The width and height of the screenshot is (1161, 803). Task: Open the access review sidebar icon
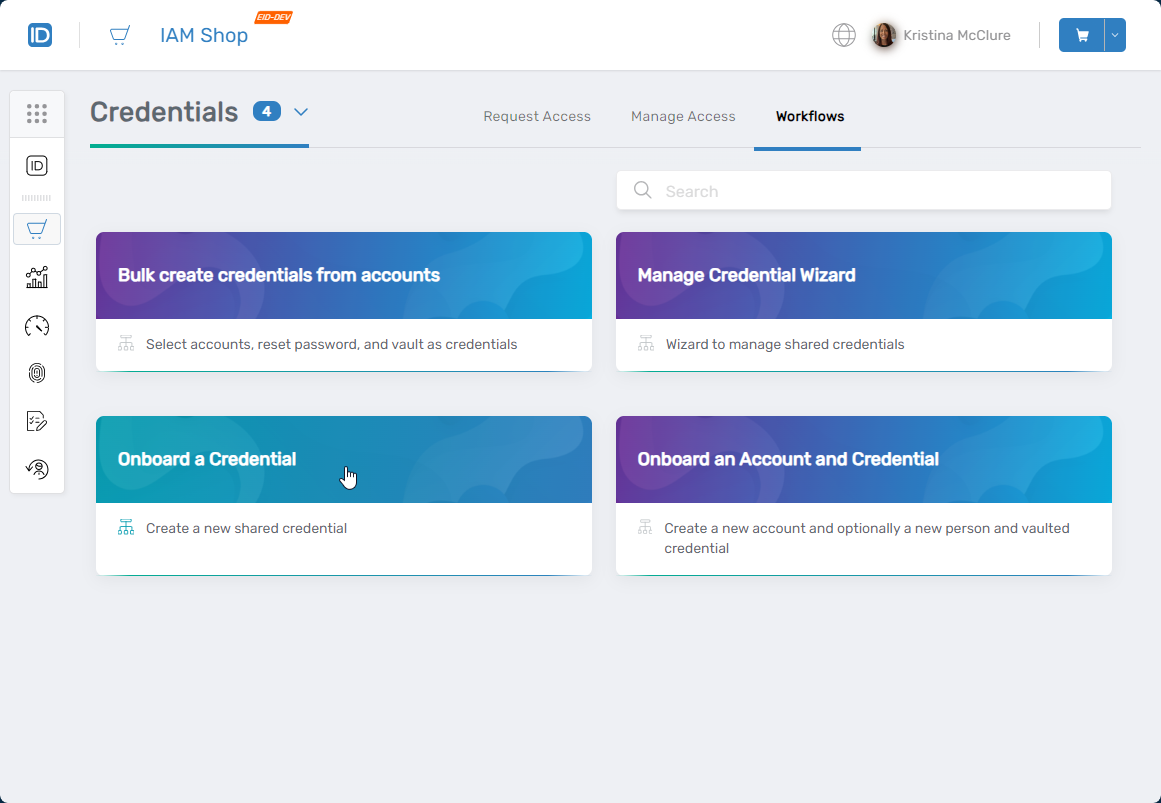(37, 468)
